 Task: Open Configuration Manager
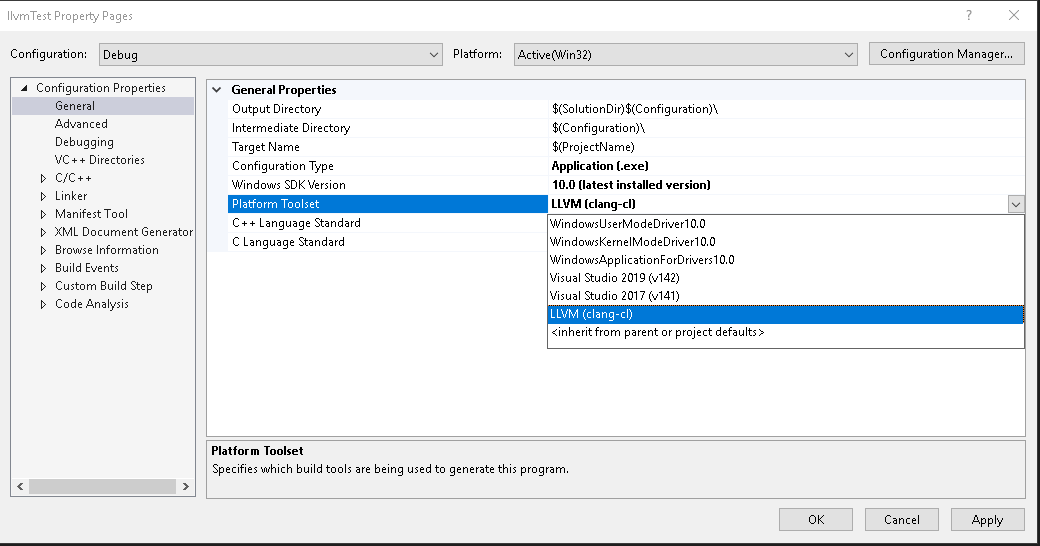946,54
